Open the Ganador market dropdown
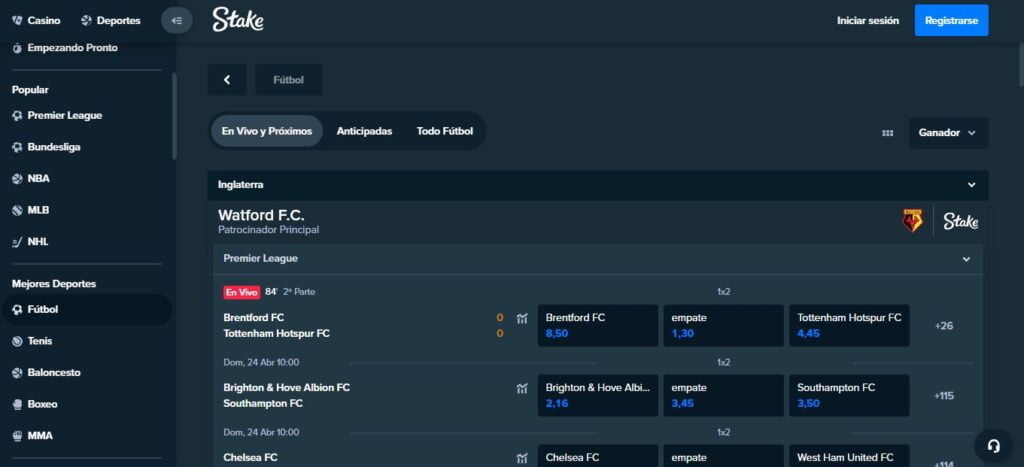The image size is (1024, 467). (948, 132)
